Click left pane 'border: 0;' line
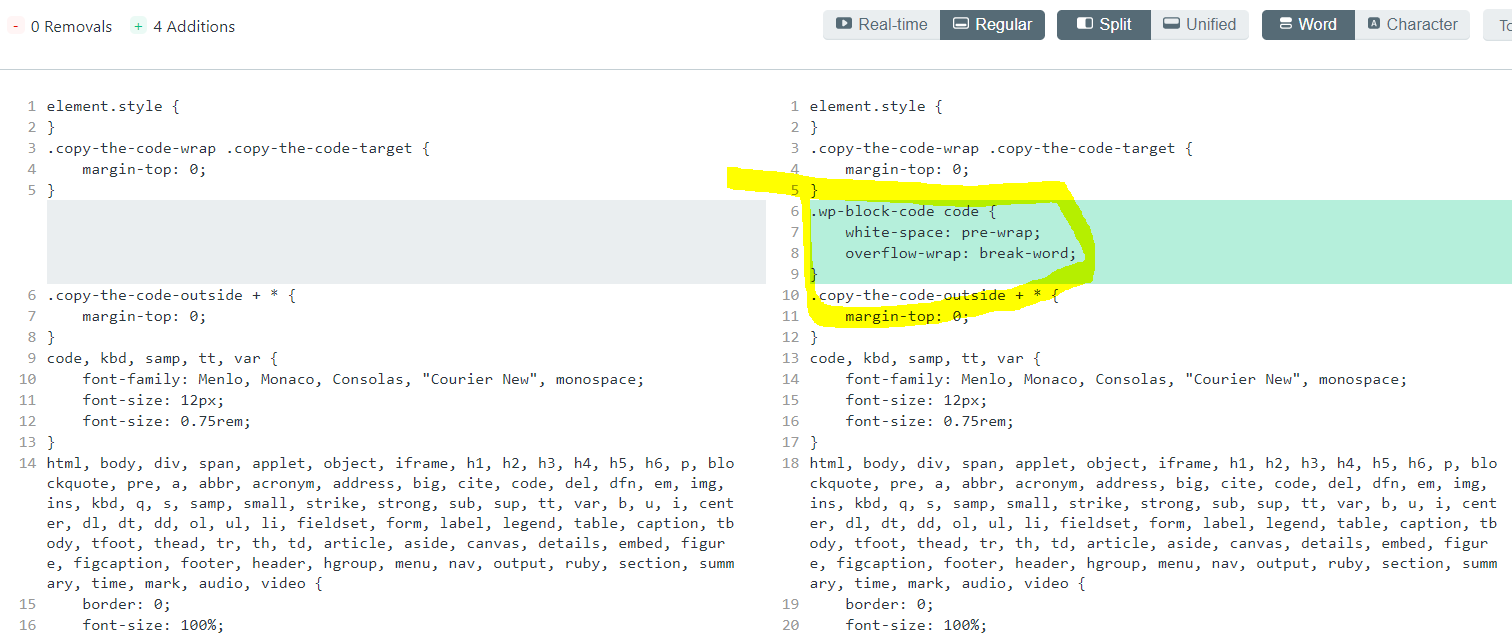Screen dimensions: 1512x635 [126, 604]
